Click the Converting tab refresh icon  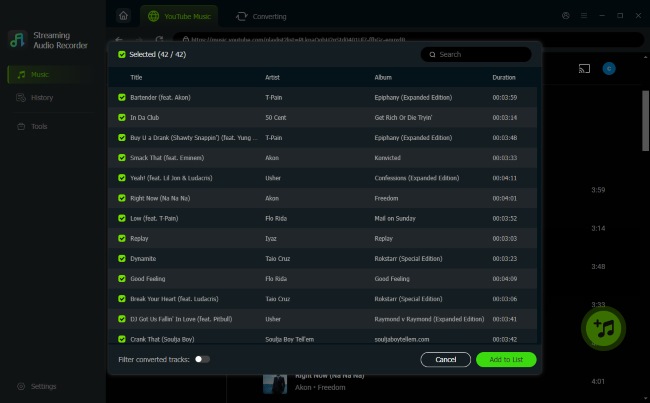tap(242, 16)
